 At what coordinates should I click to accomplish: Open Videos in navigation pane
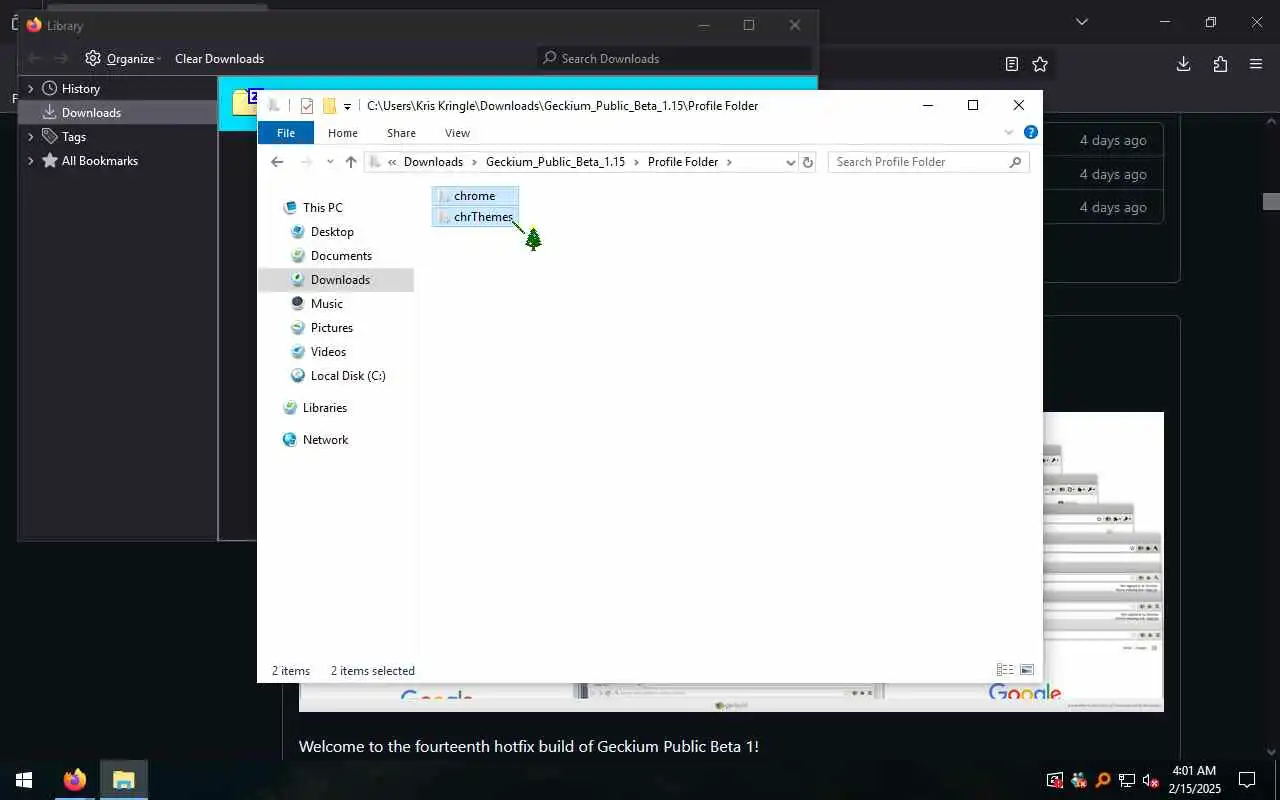pyautogui.click(x=328, y=352)
